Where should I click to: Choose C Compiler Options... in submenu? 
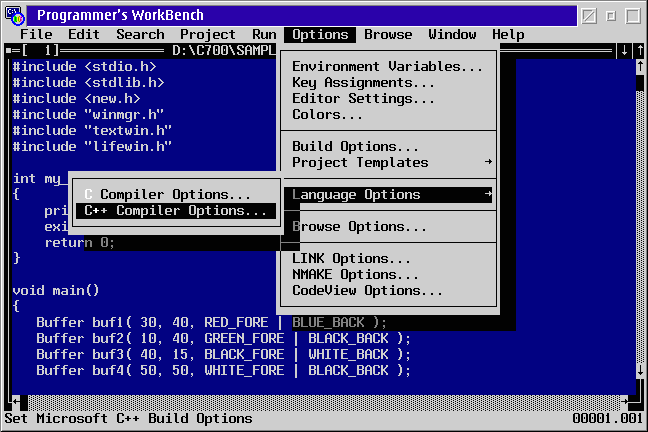176,194
